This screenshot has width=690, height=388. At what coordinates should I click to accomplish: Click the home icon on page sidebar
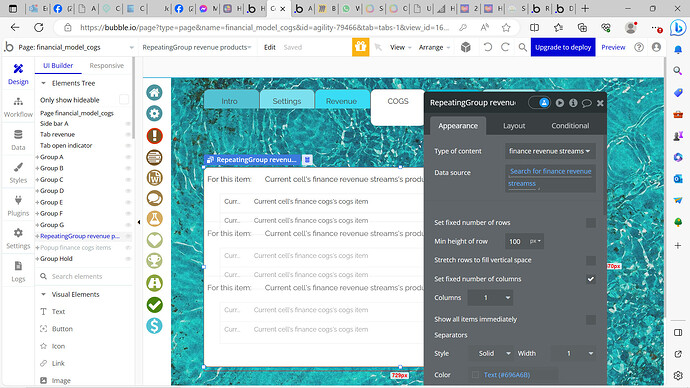tap(154, 93)
